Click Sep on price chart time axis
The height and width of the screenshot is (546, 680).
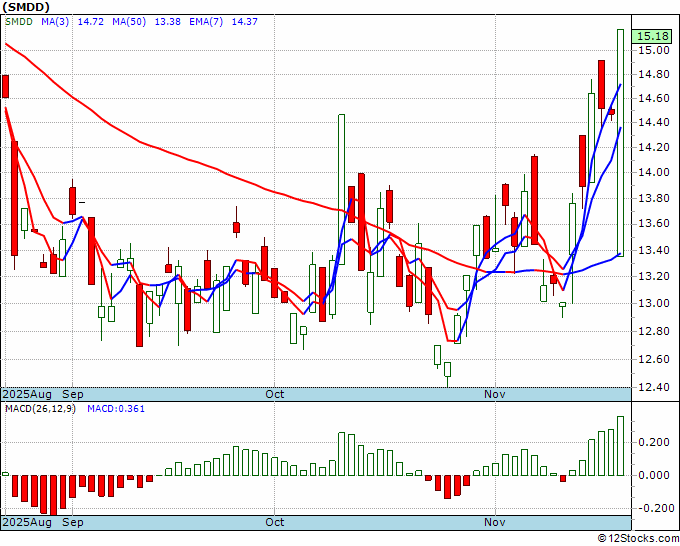tap(72, 394)
